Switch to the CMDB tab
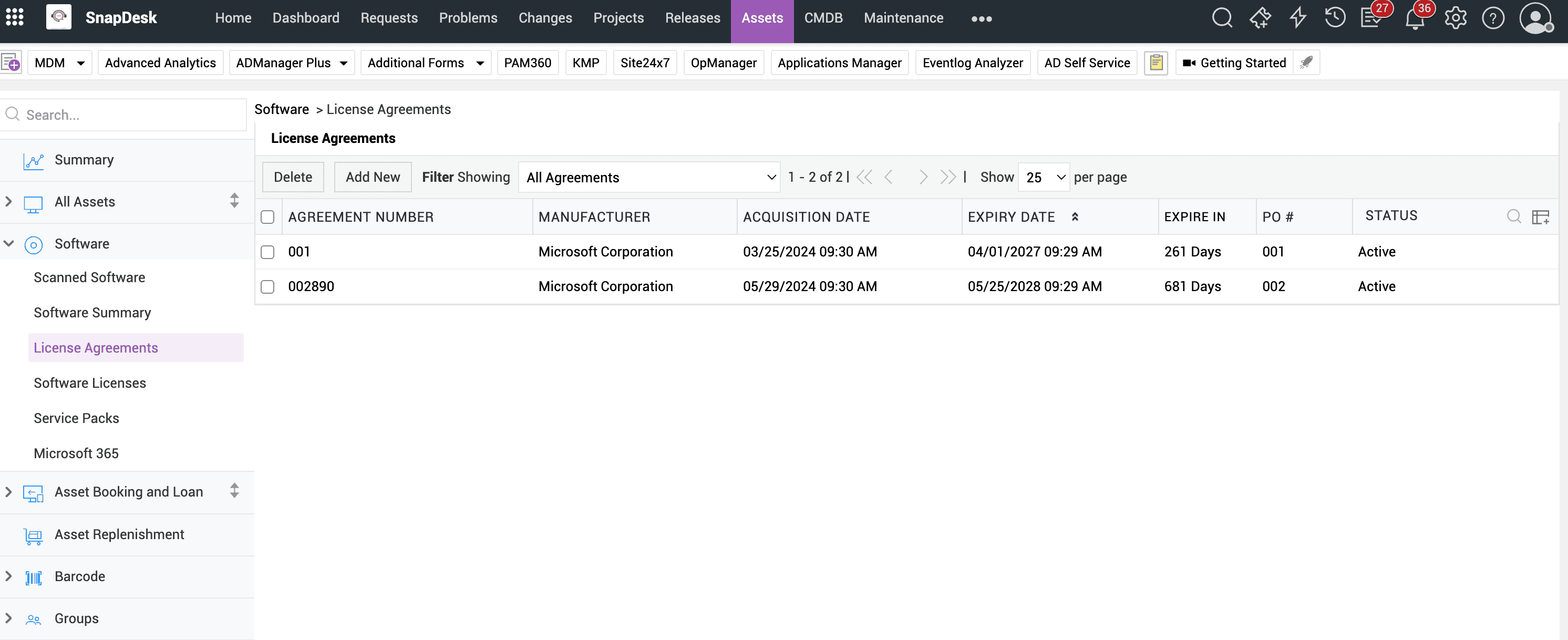 tap(823, 18)
